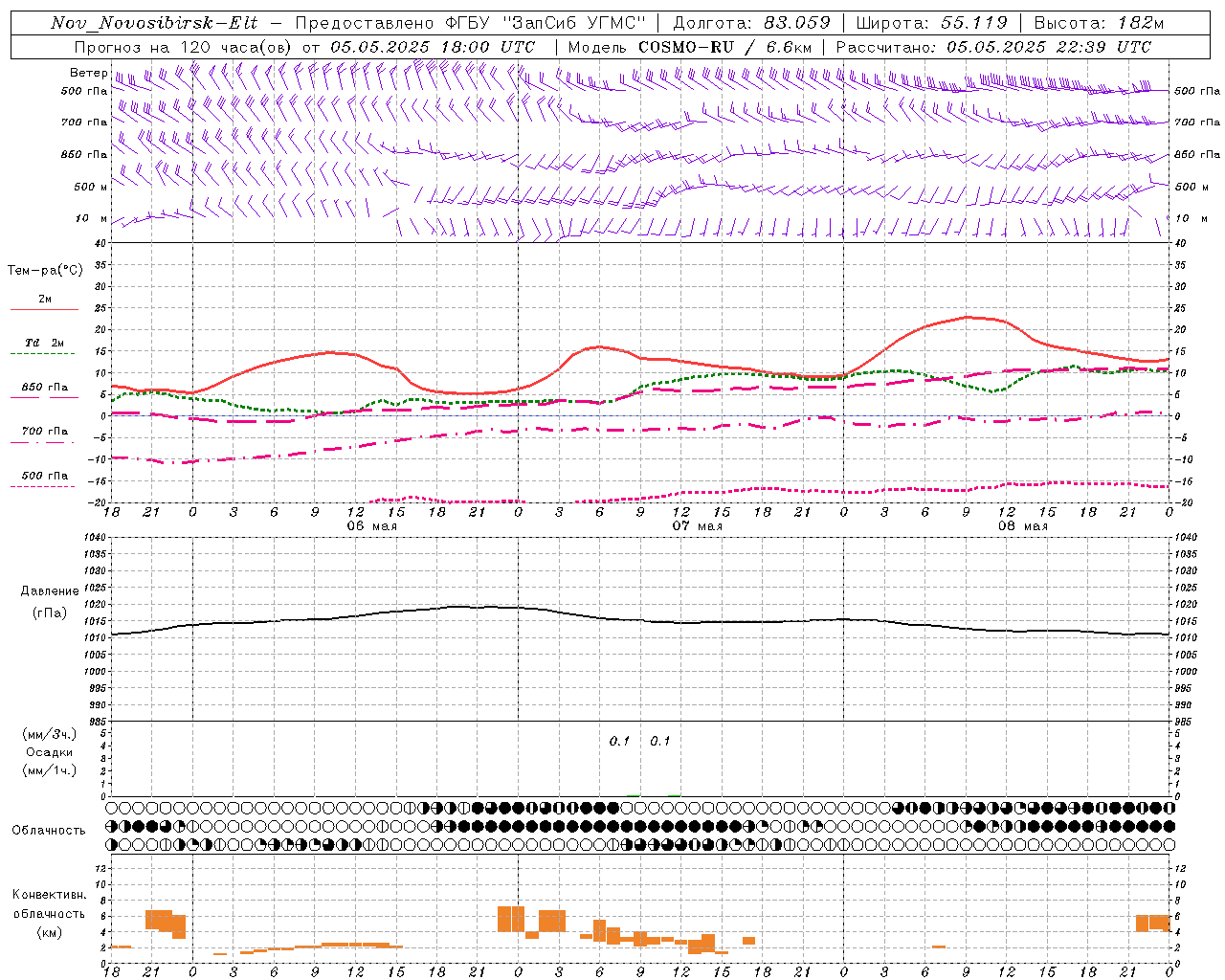The height and width of the screenshot is (980, 1225).
Task: Click the (км) convective cloud unit label
Action: pyautogui.click(x=49, y=932)
